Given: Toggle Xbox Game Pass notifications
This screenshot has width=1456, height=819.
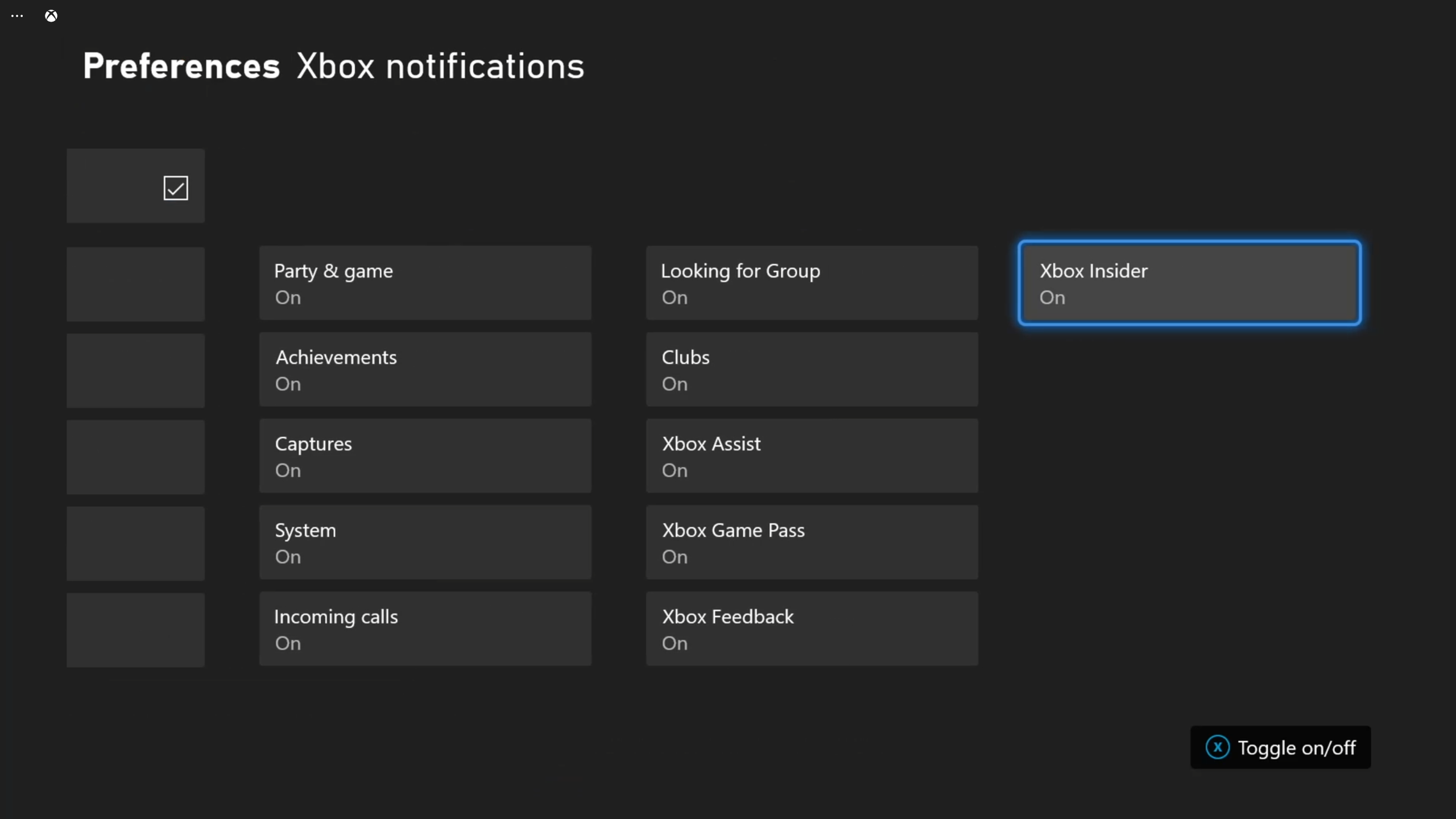Looking at the screenshot, I should coord(812,542).
